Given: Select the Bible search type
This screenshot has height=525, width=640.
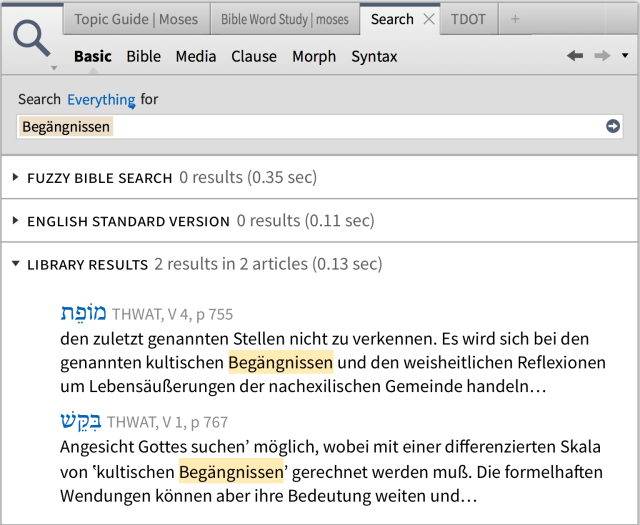Looking at the screenshot, I should (x=143, y=56).
